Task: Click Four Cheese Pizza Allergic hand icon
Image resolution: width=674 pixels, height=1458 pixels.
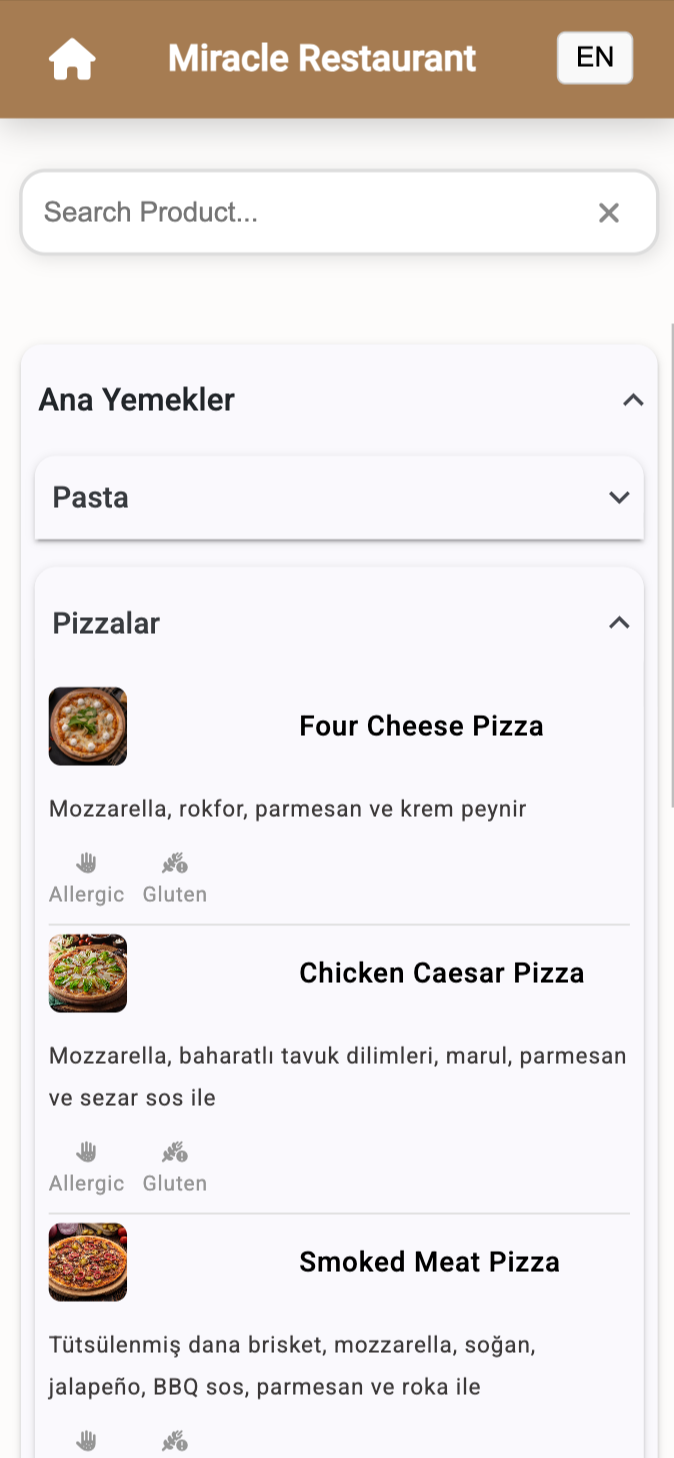Action: tap(87, 863)
